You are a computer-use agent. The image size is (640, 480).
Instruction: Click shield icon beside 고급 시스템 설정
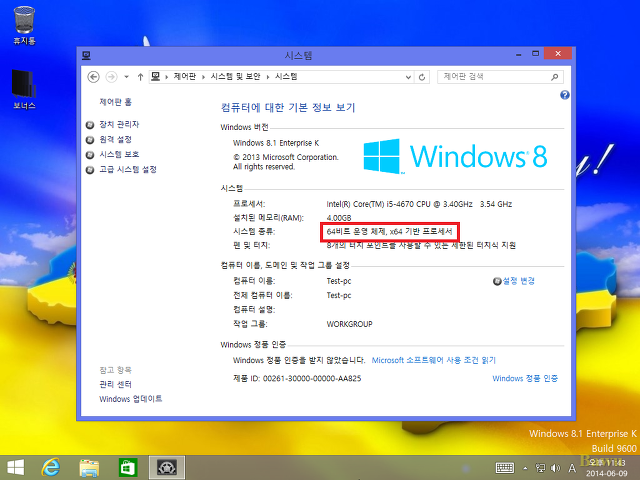click(x=90, y=170)
